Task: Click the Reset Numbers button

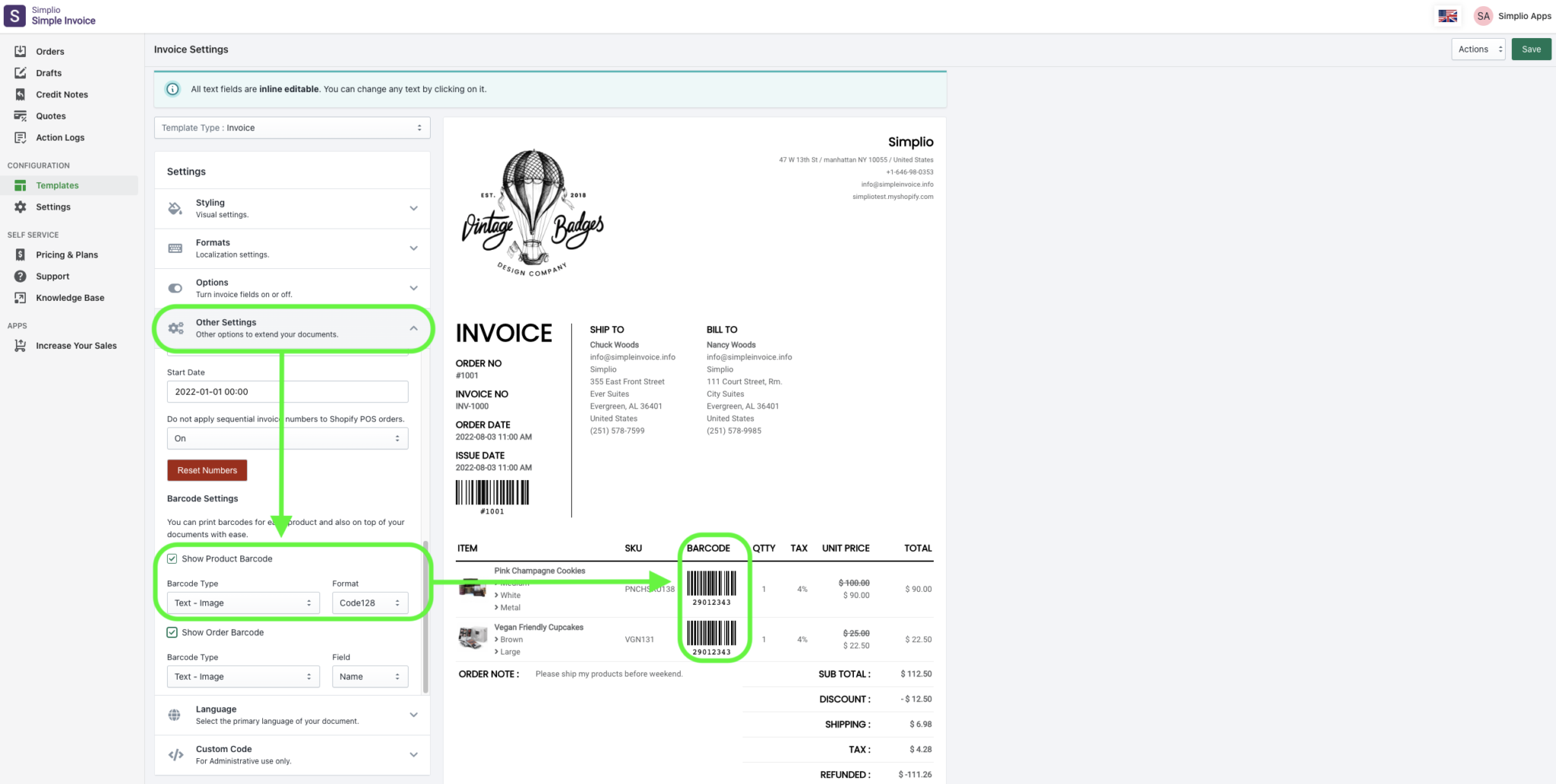Action: [207, 469]
